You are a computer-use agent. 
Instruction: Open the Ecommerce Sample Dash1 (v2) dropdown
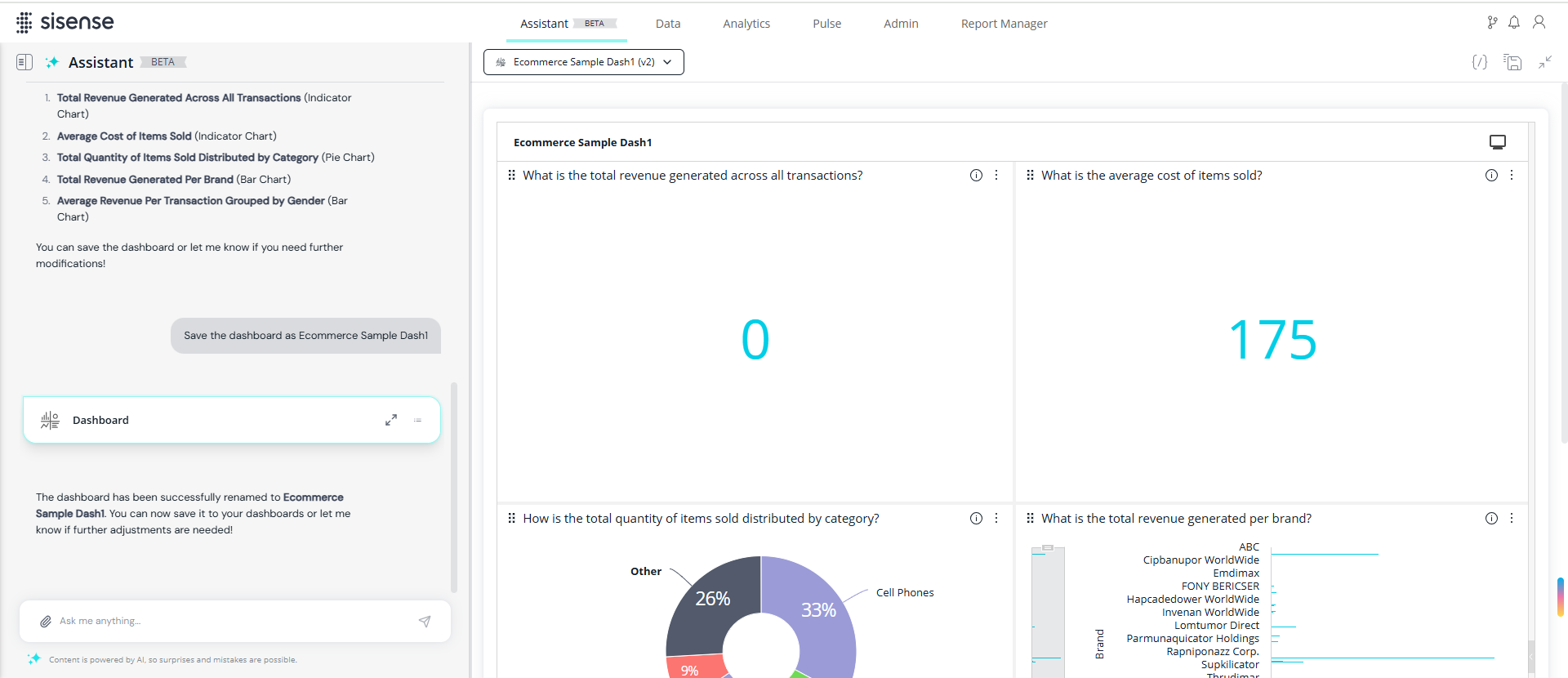pos(583,62)
